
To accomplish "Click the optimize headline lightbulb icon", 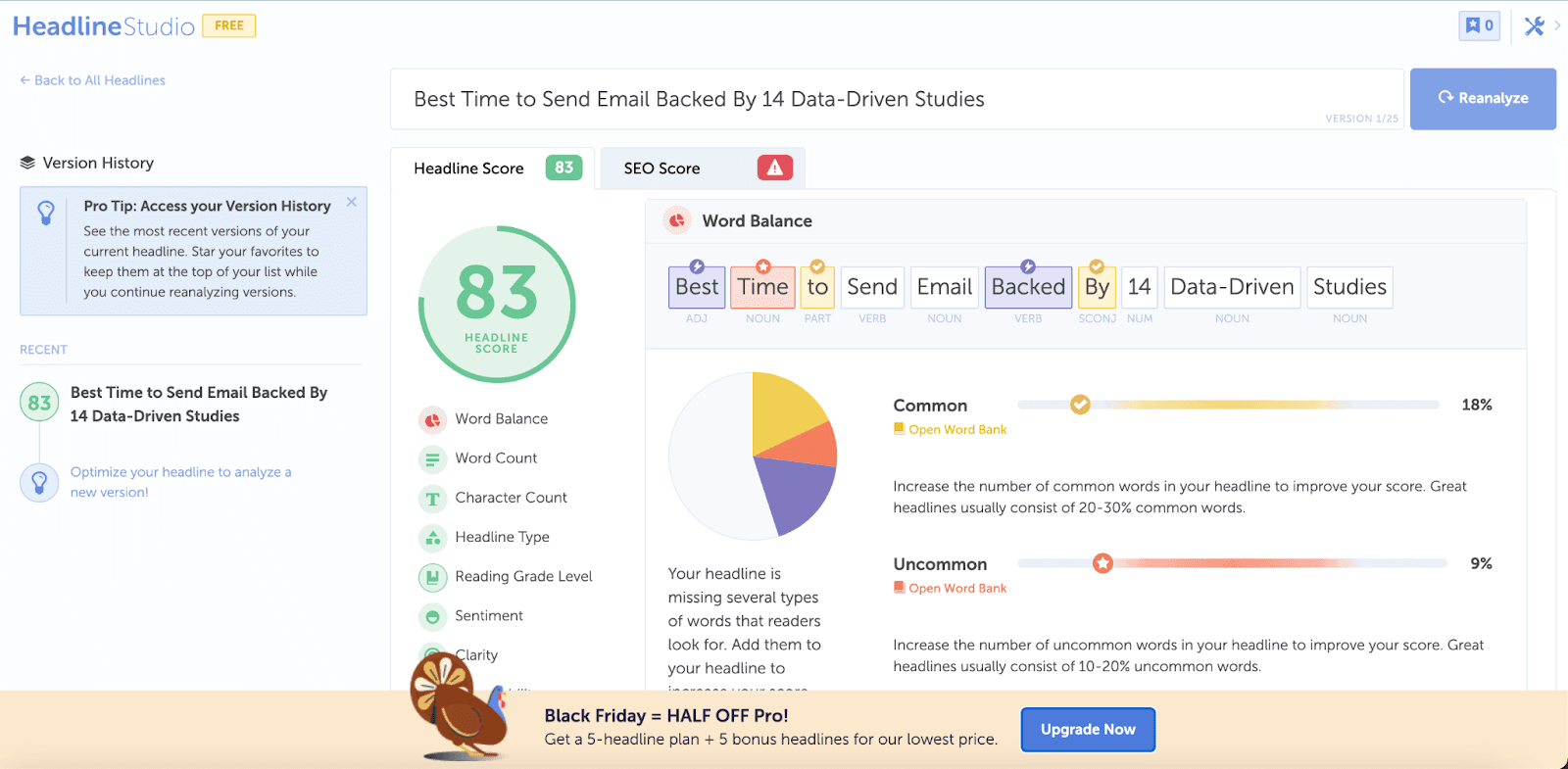I will pos(39,482).
